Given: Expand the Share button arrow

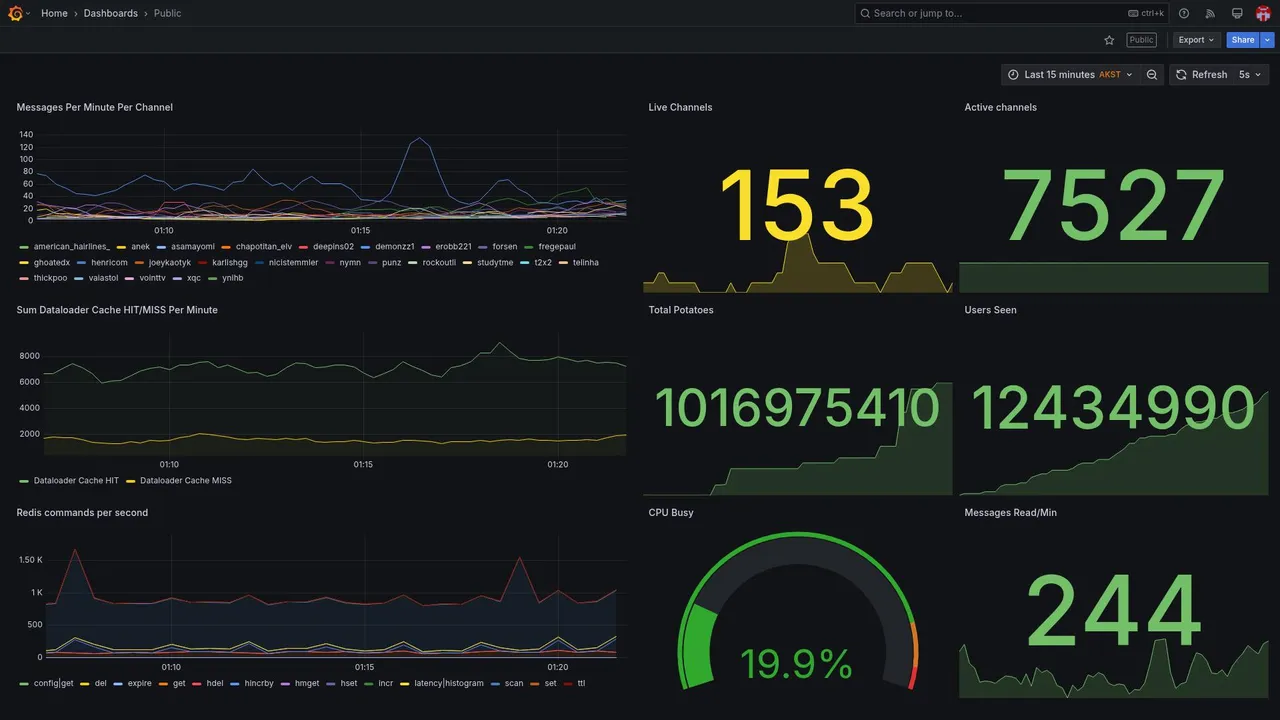Looking at the screenshot, I should [1267, 40].
